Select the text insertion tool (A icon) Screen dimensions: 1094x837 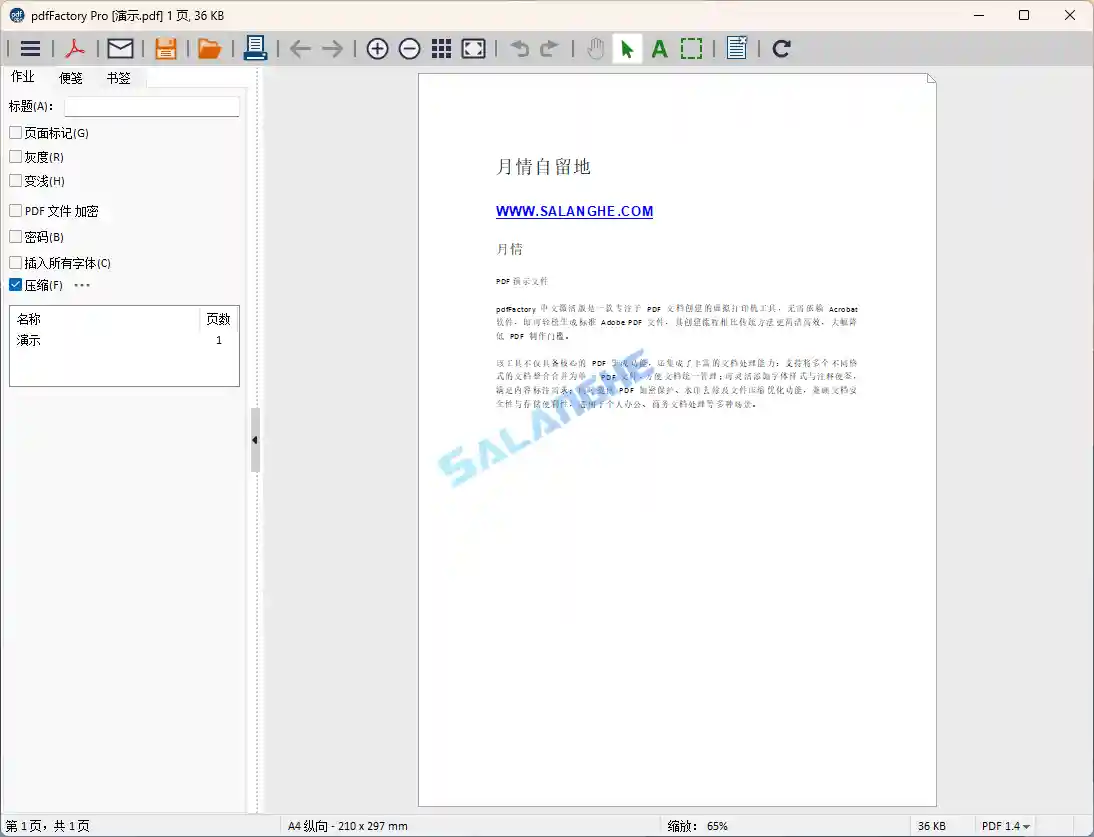point(659,47)
